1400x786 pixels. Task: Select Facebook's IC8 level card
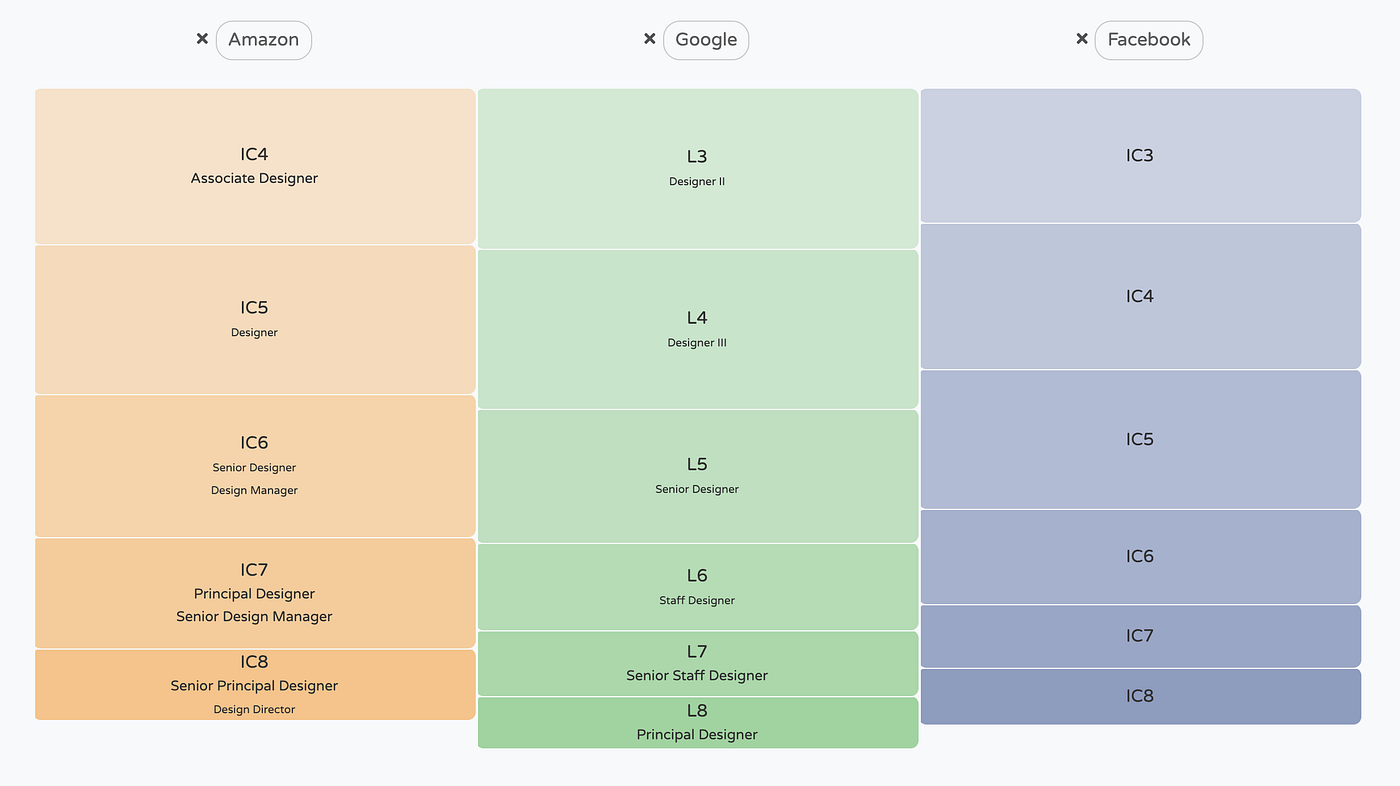click(1140, 696)
